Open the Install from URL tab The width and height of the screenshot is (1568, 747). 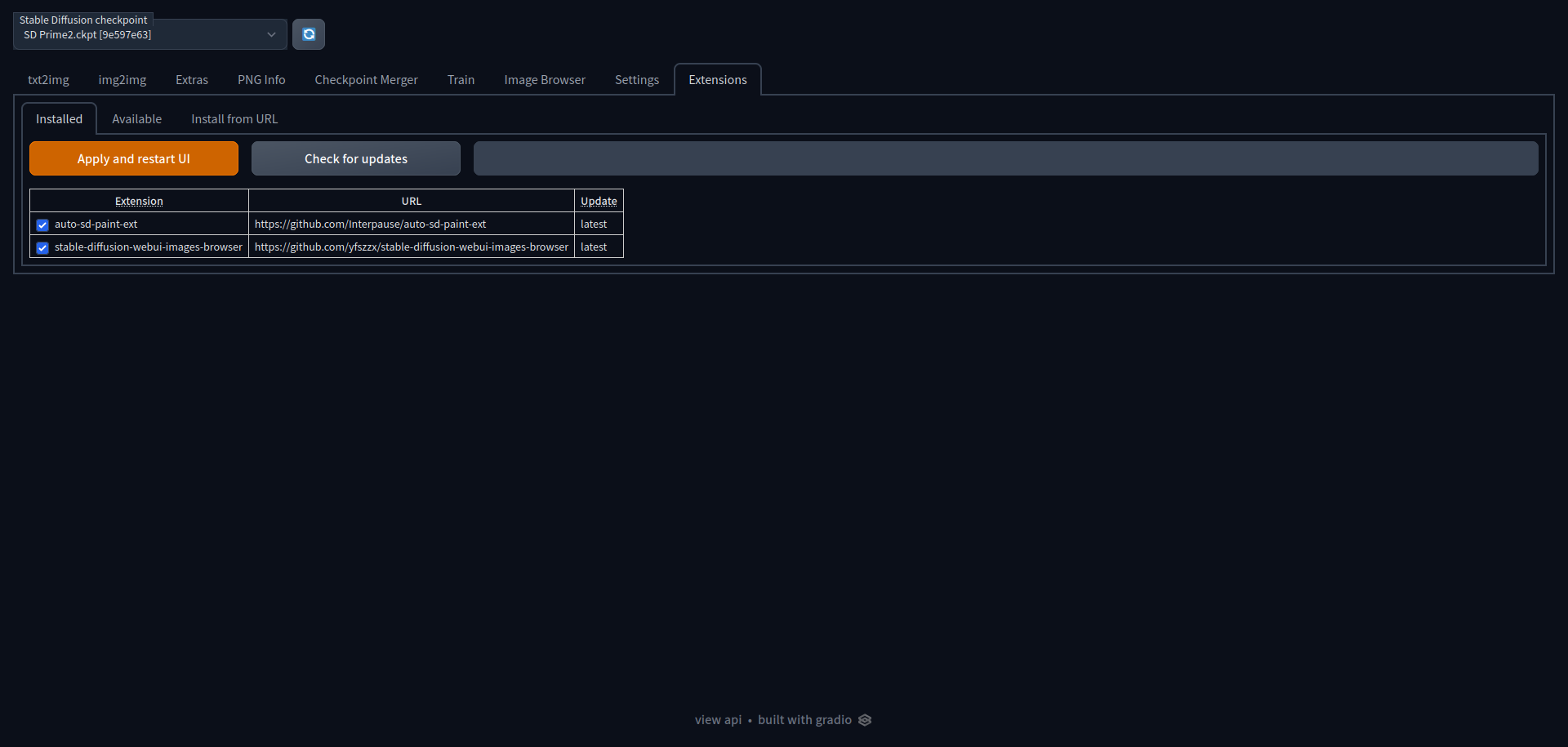pyautogui.click(x=234, y=118)
